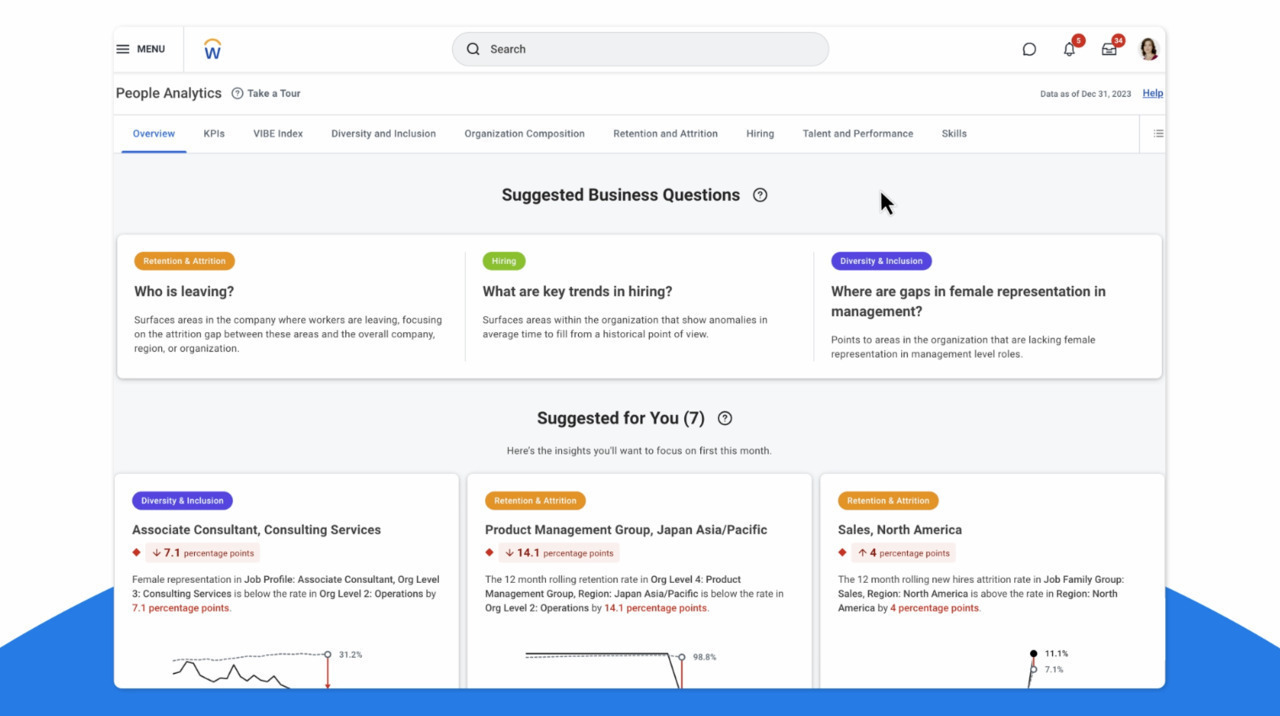
Task: Open the inbox tray icon
Action: (1109, 49)
